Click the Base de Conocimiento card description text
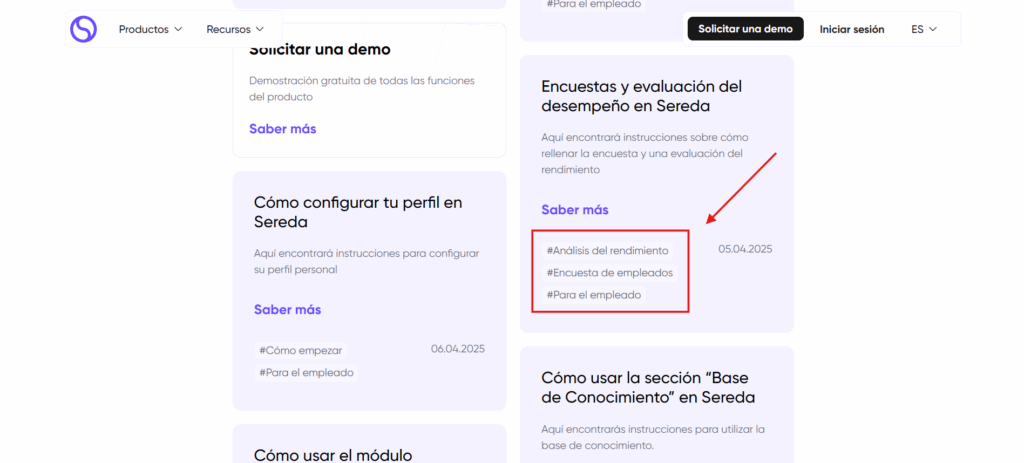 pos(652,437)
